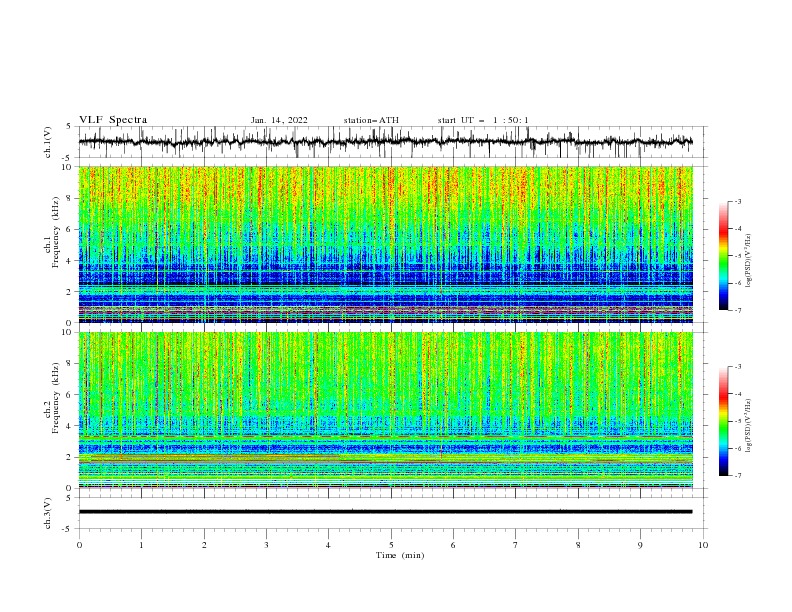Click the time axis tick label '0'
The width and height of the screenshot is (792, 612).
tap(79, 545)
